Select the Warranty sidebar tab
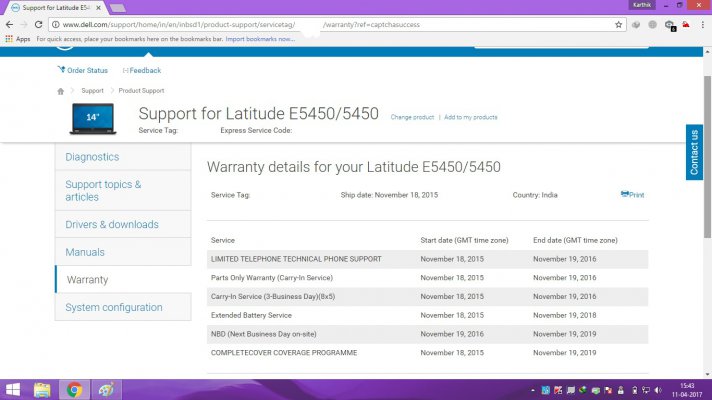Viewport: 712px width, 400px height. [x=123, y=280]
